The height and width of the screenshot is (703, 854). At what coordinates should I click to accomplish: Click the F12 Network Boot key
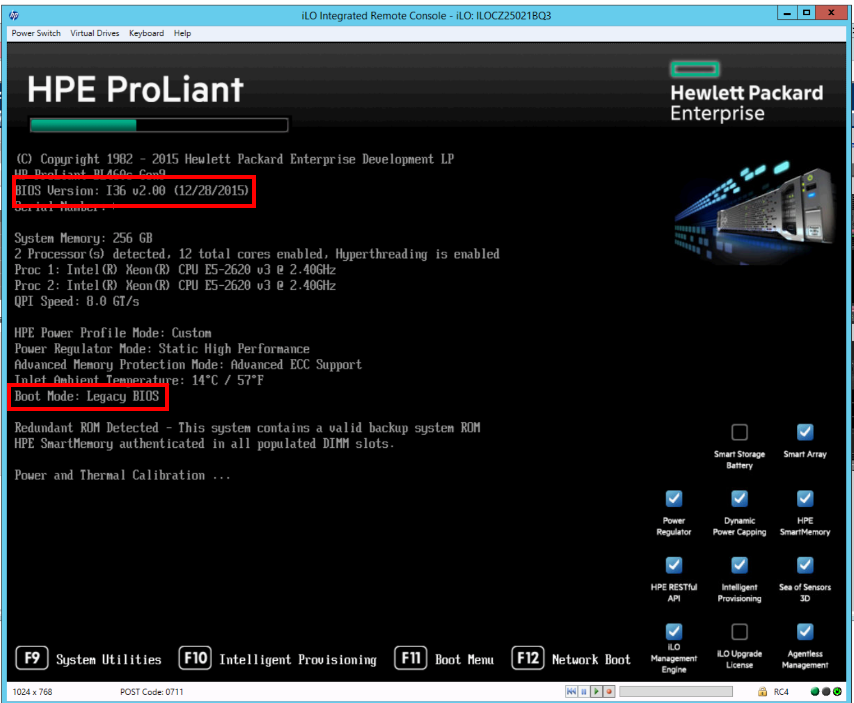click(x=528, y=658)
